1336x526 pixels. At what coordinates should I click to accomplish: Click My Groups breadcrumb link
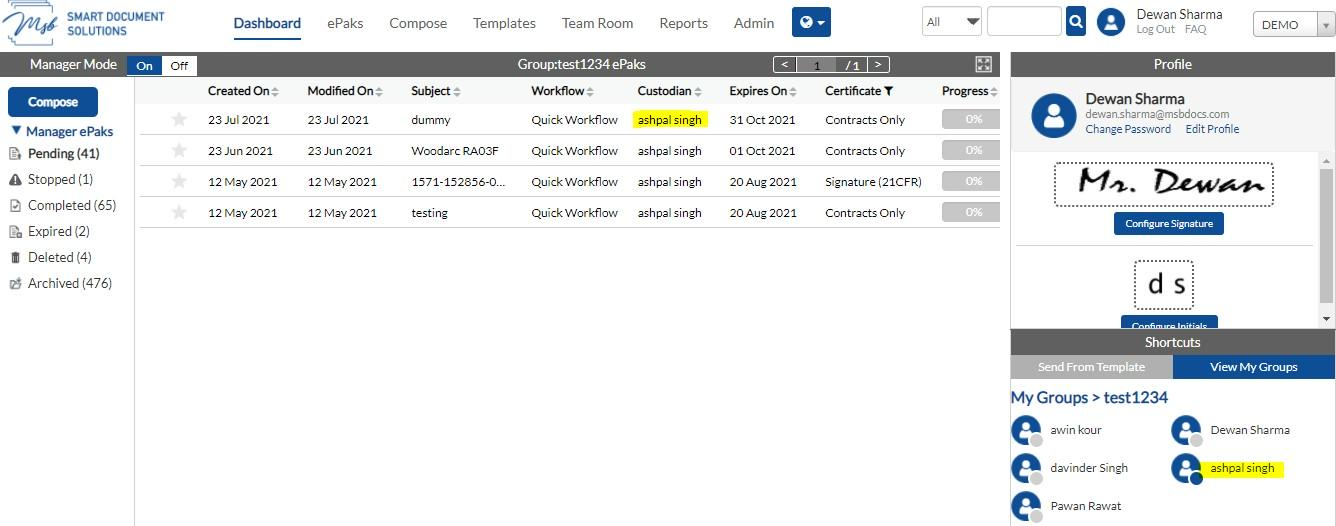[1049, 397]
